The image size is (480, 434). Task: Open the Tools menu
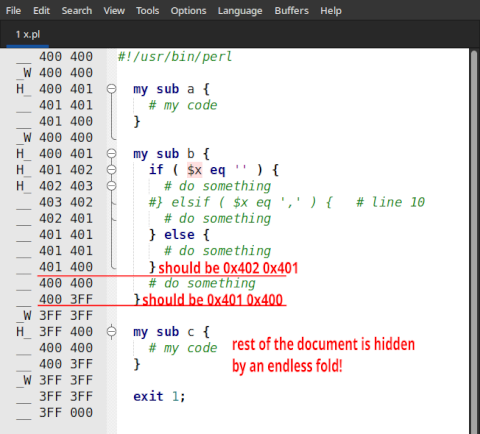(147, 11)
